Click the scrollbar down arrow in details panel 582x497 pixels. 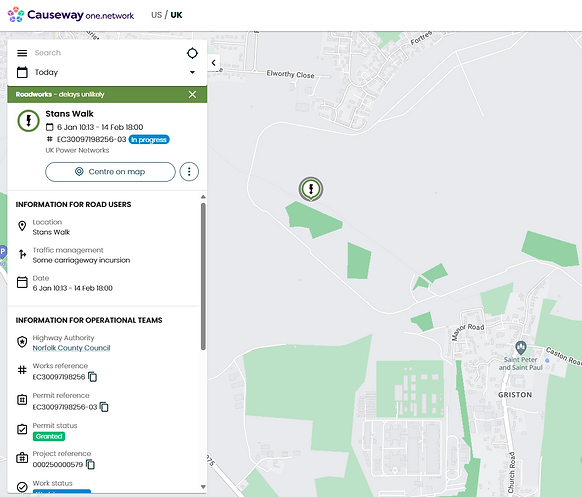pos(203,487)
